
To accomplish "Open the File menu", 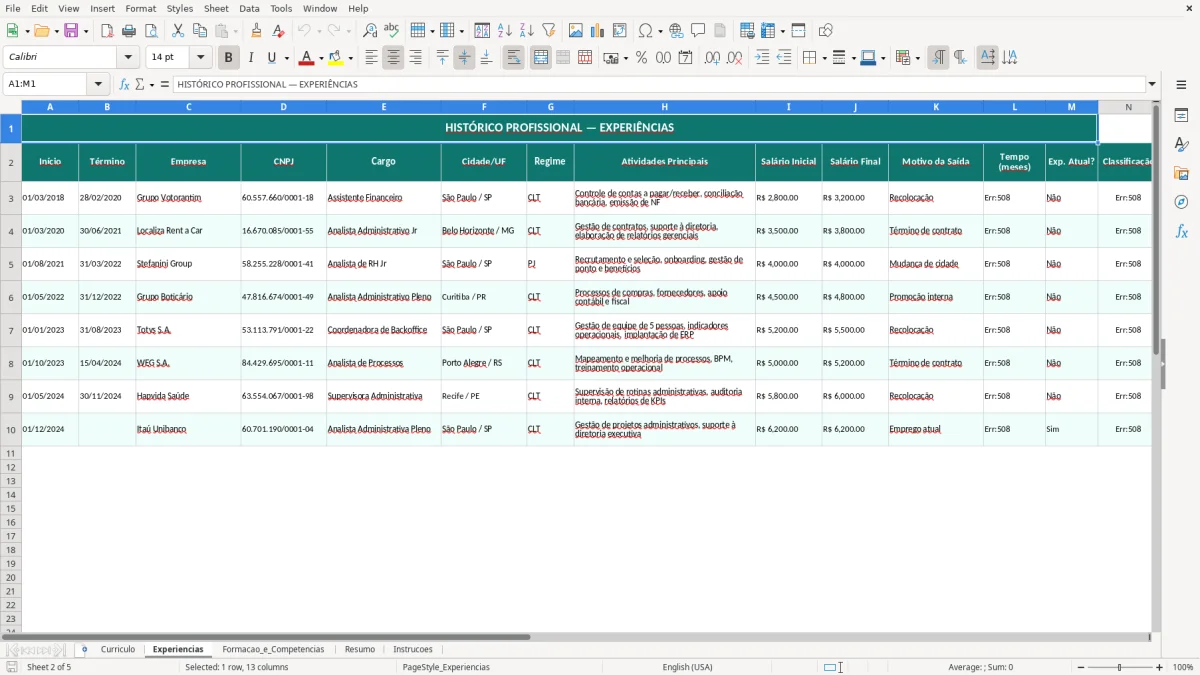I will [12, 8].
